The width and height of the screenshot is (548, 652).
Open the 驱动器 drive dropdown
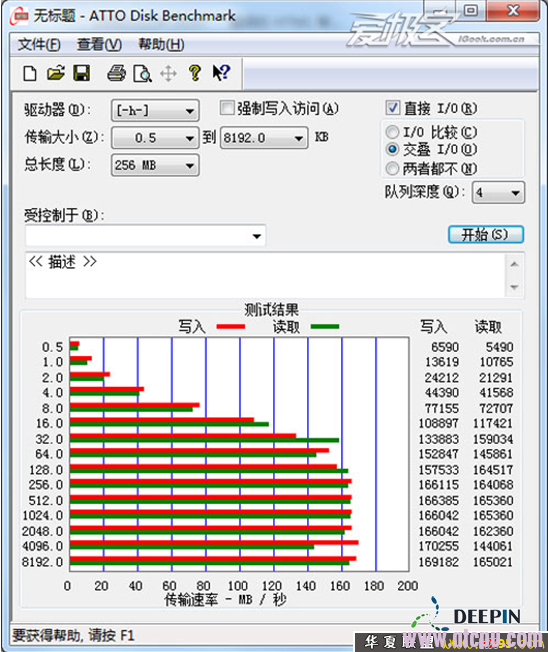click(155, 111)
